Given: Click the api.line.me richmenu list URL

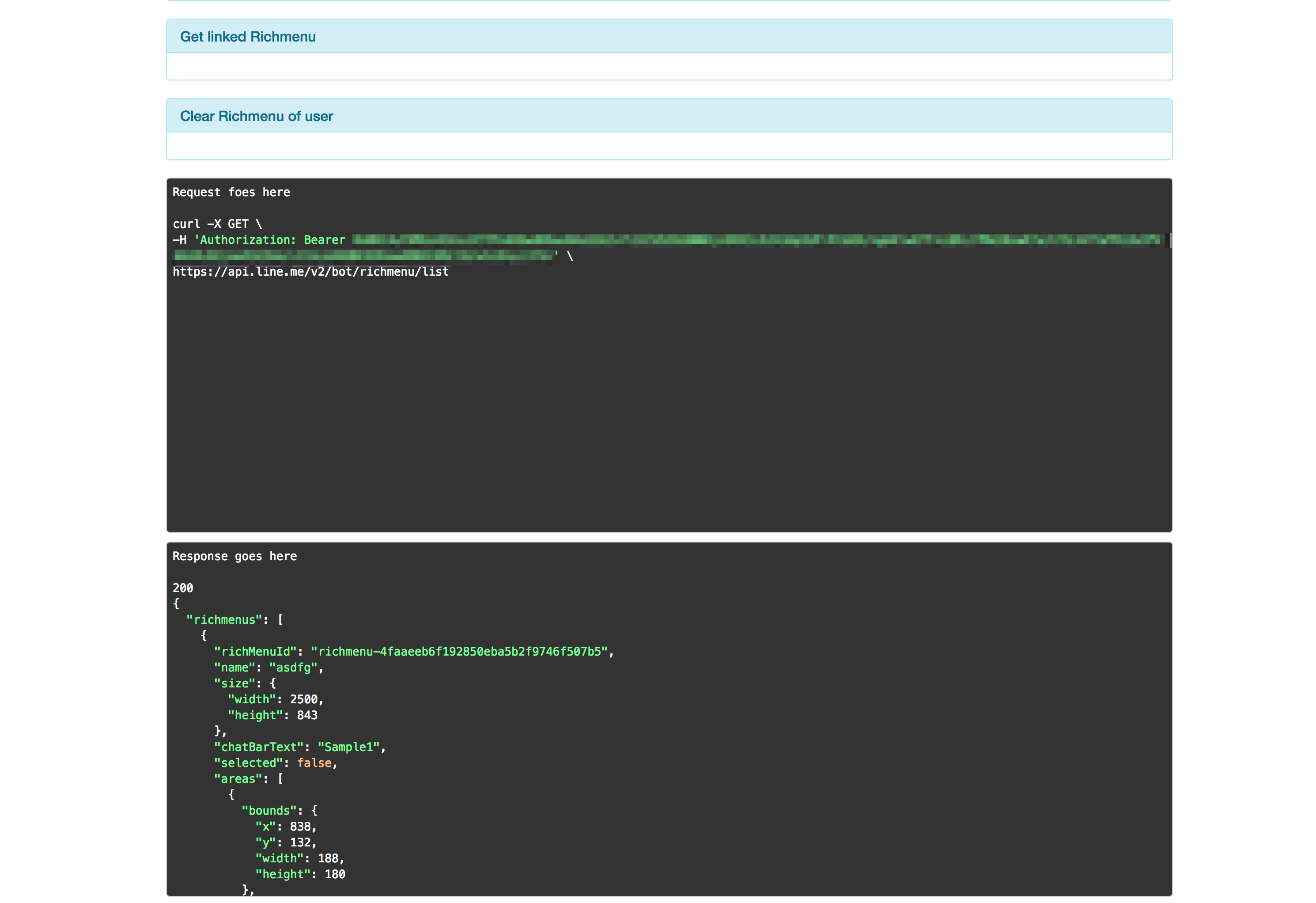Looking at the screenshot, I should tap(310, 272).
